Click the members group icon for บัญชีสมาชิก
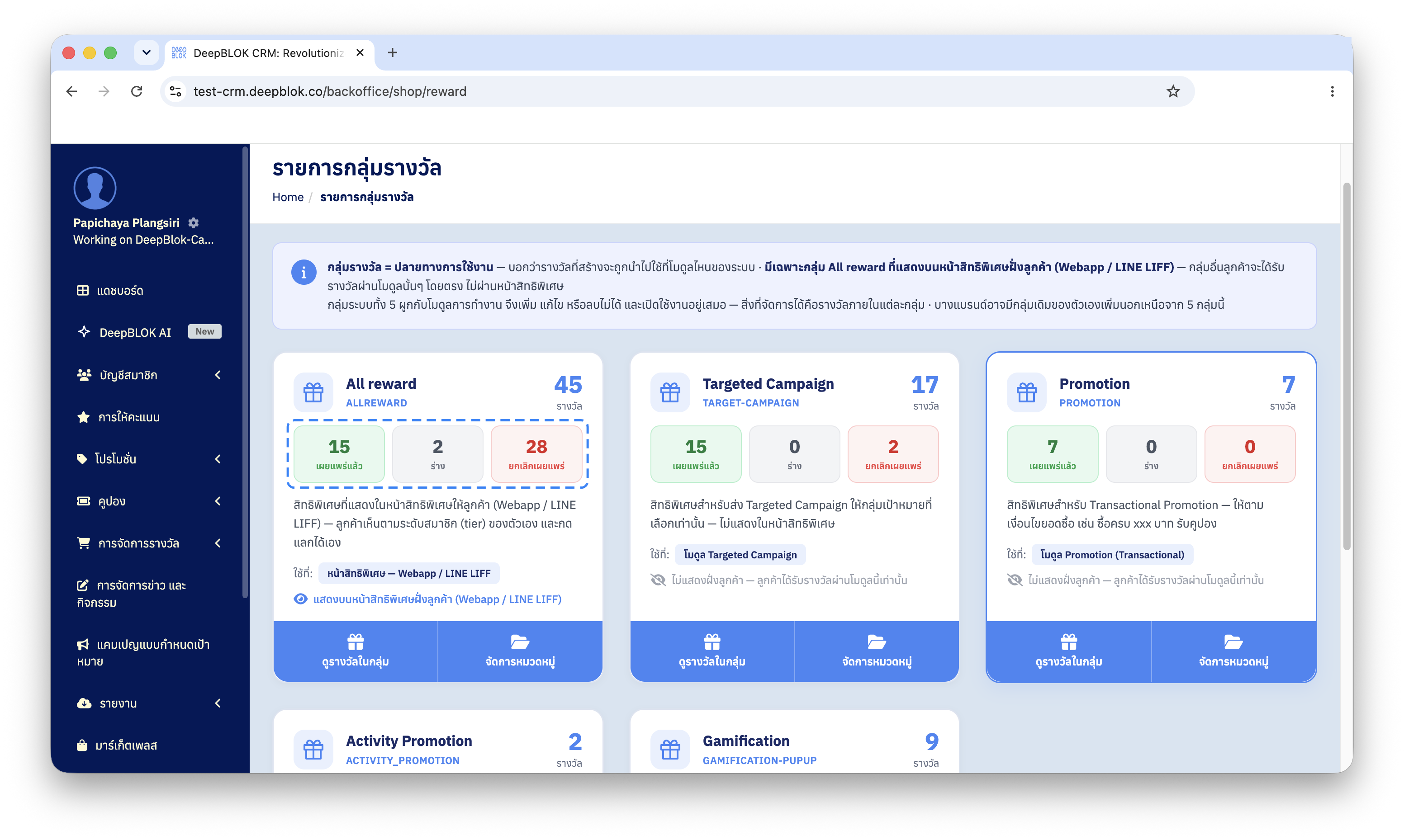This screenshot has width=1404, height=840. coord(84,375)
